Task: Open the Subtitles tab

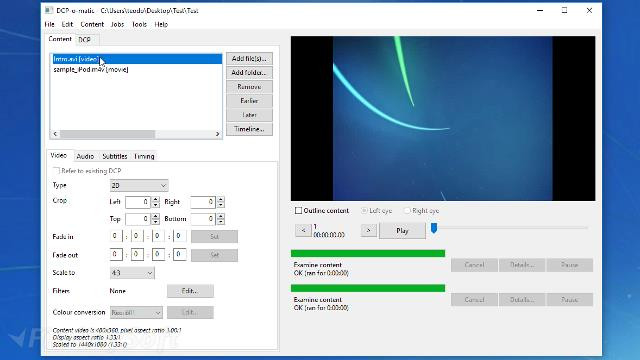Action: coord(115,156)
